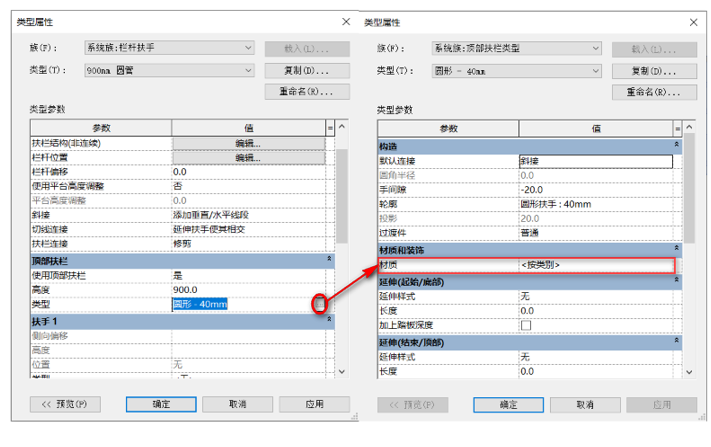Click 延伸样式 value 无 under 结束/顶部
The width and height of the screenshot is (711, 447).
[596, 357]
